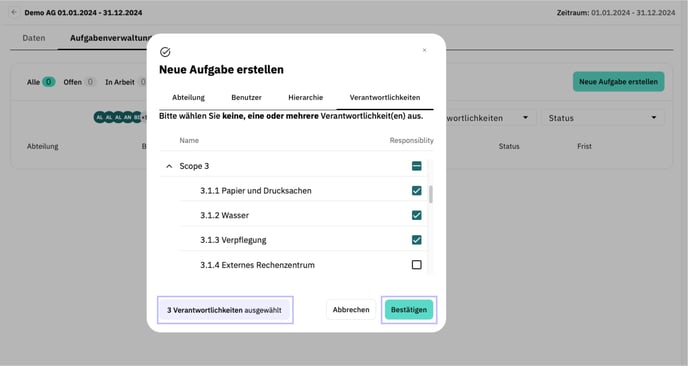688x366 pixels.
Task: Open the Daten tab
Action: click(34, 38)
